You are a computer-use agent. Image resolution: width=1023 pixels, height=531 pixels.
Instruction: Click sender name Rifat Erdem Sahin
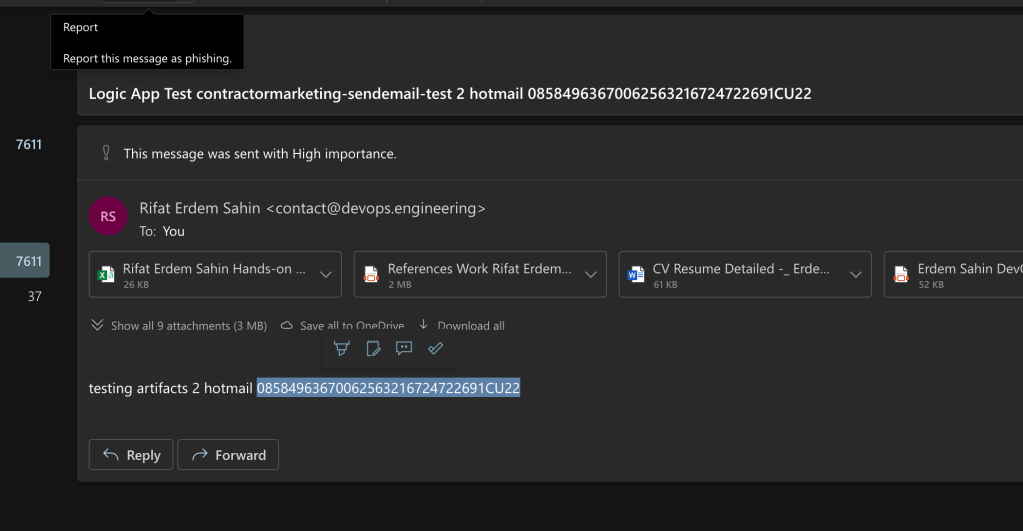pos(200,208)
